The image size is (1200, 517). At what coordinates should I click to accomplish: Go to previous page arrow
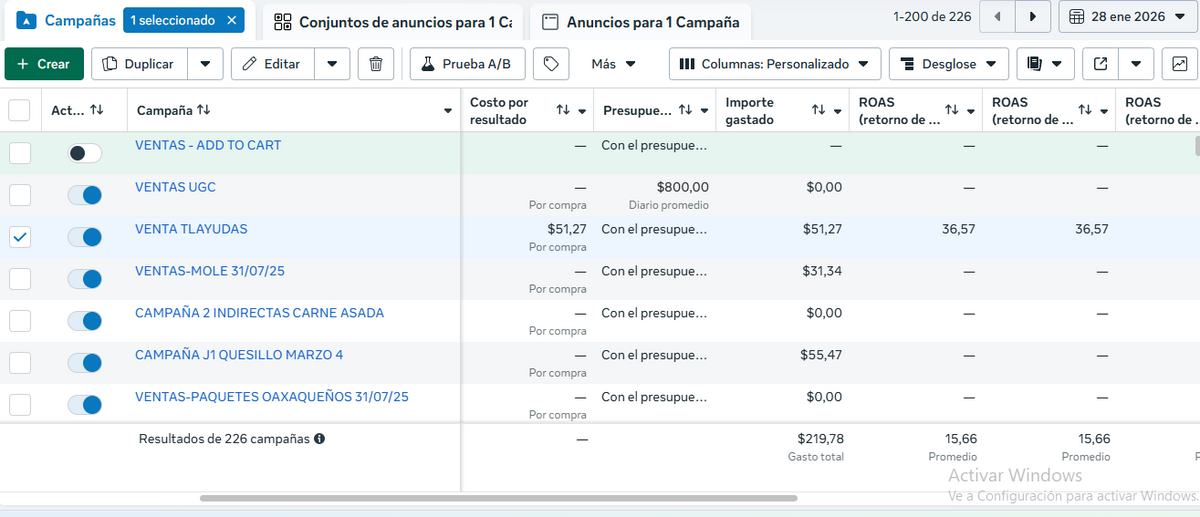point(997,17)
